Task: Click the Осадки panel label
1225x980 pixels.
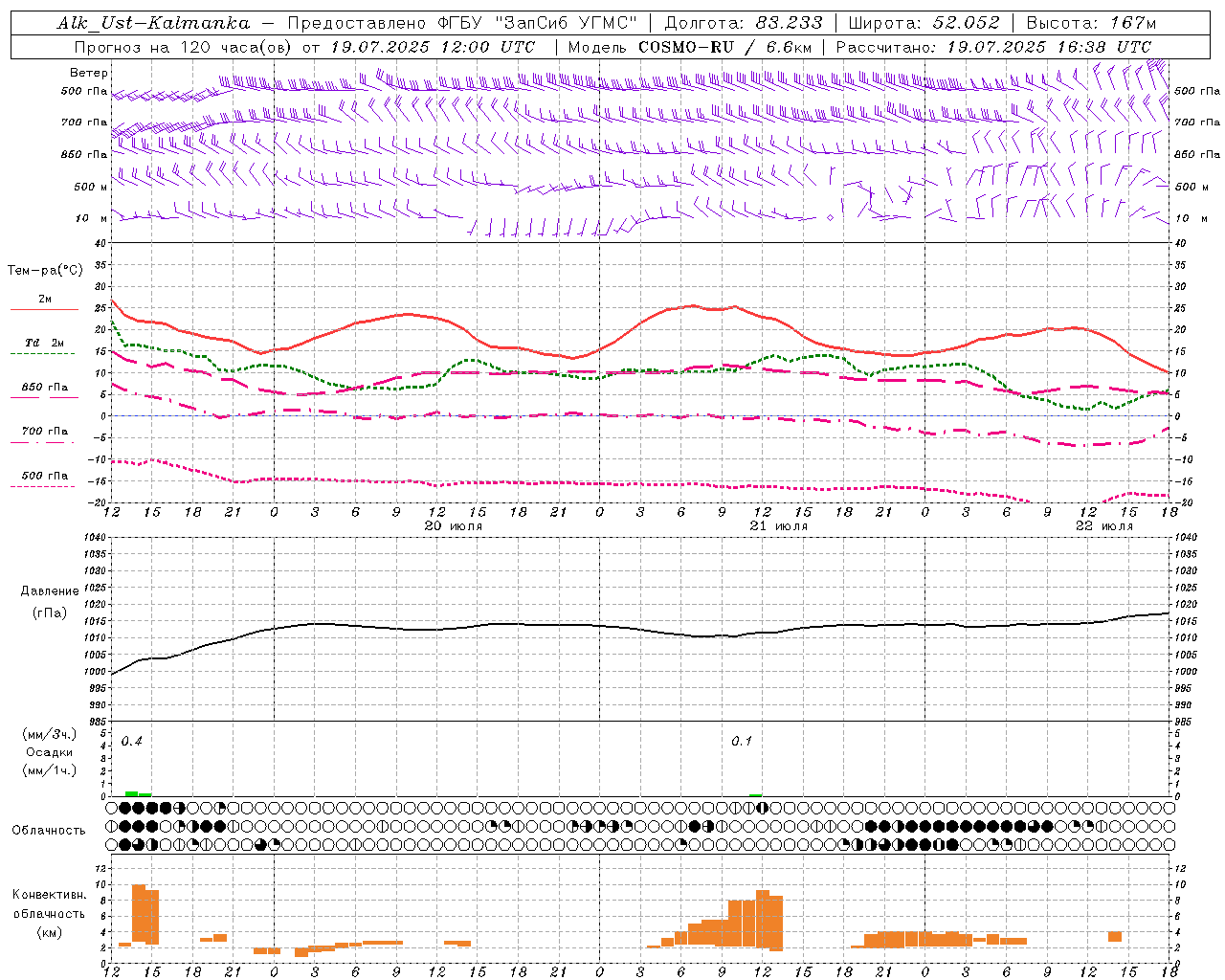Action: coord(49,752)
